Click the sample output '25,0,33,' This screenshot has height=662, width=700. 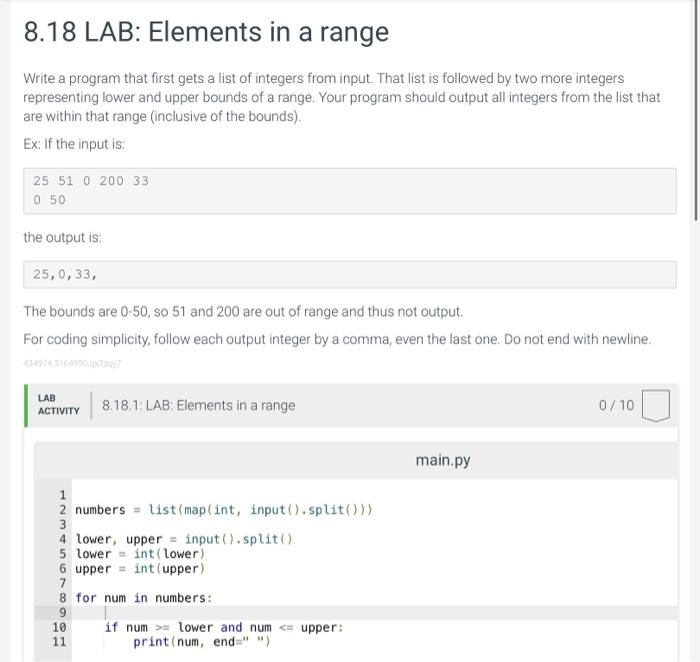click(65, 274)
